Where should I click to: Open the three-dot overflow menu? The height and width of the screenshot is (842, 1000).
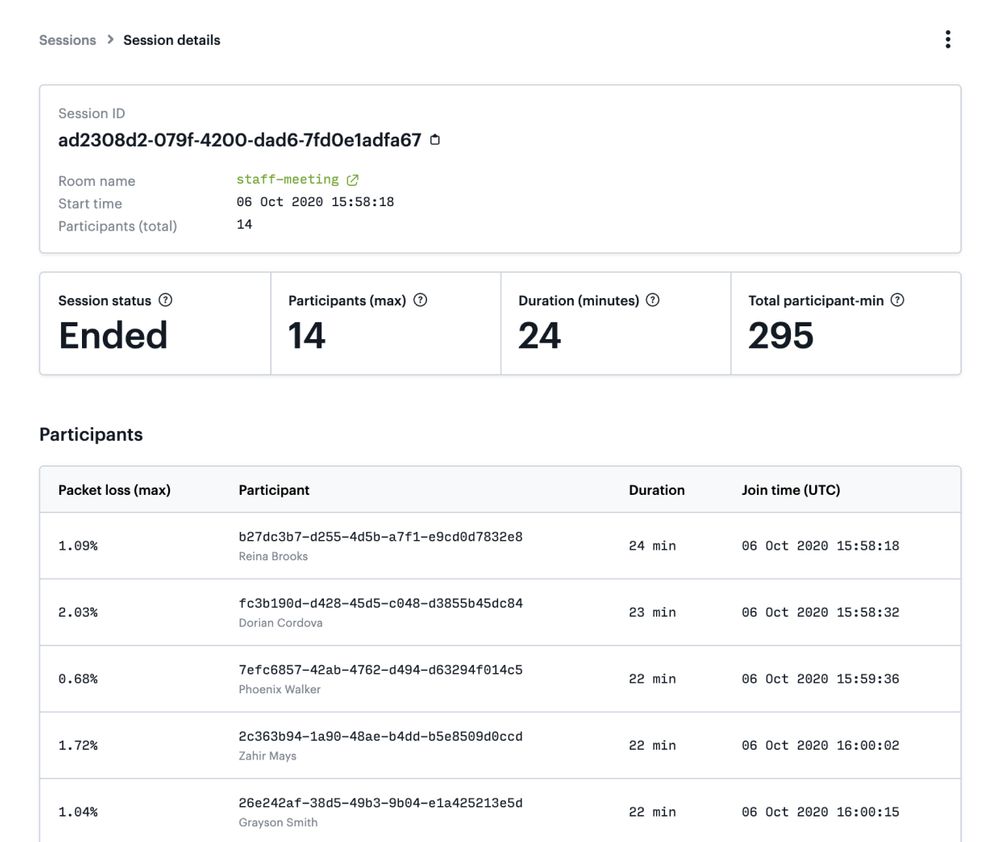click(x=947, y=38)
